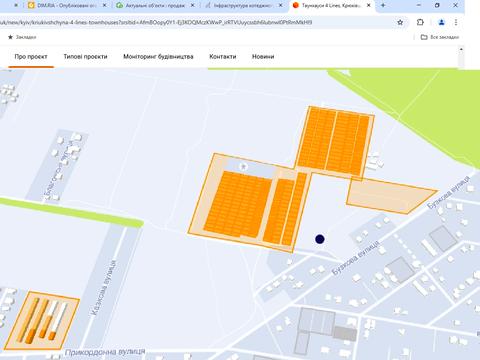Close the Таунхауси 4 Lines tab
This screenshot has height=360, width=480.
[369, 5]
